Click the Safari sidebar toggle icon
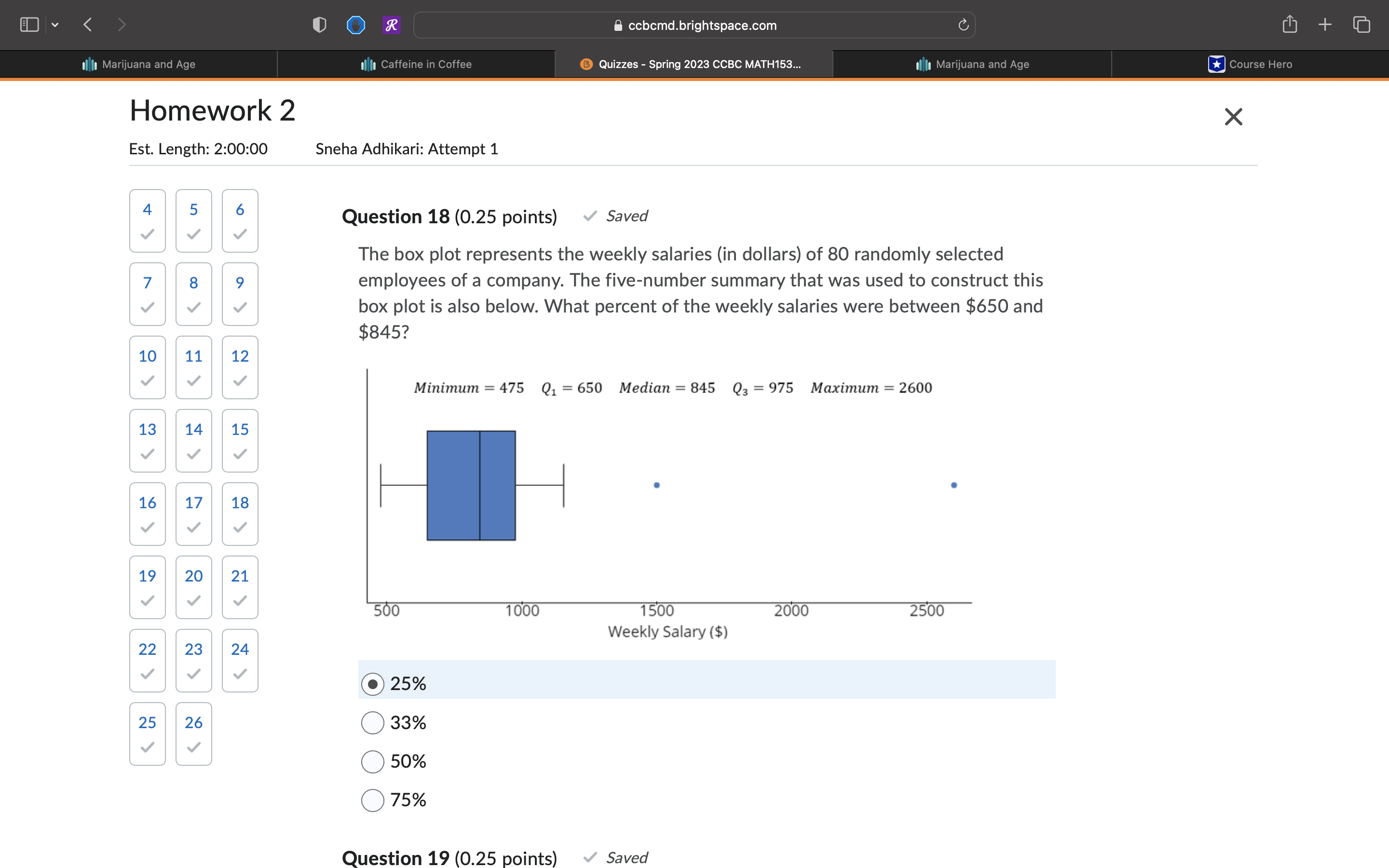1389x868 pixels. point(29,25)
